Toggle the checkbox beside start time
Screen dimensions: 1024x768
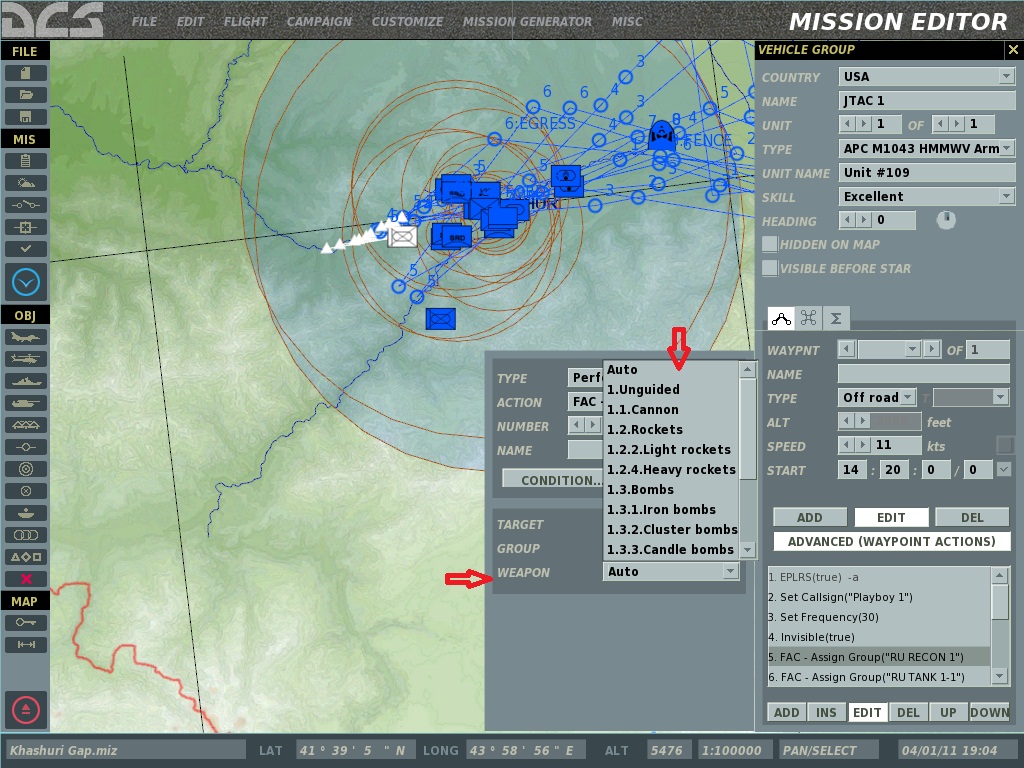point(1004,470)
